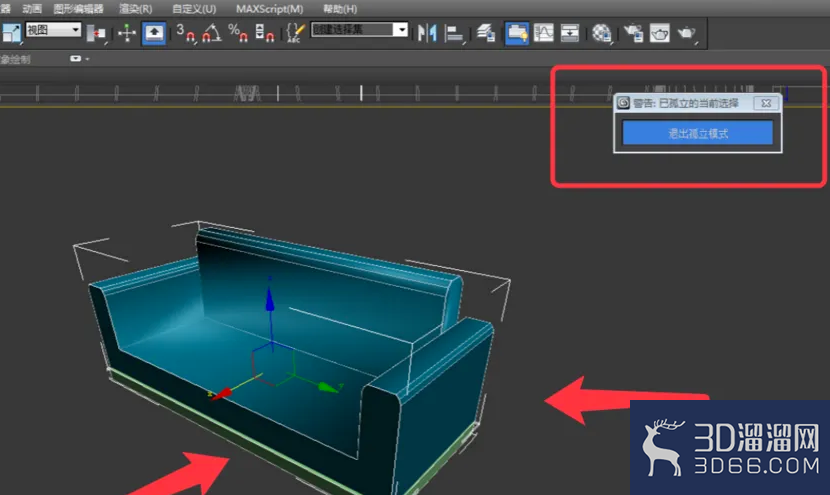
Task: Expand the ribbon display options dropdown button
Action: point(76,59)
